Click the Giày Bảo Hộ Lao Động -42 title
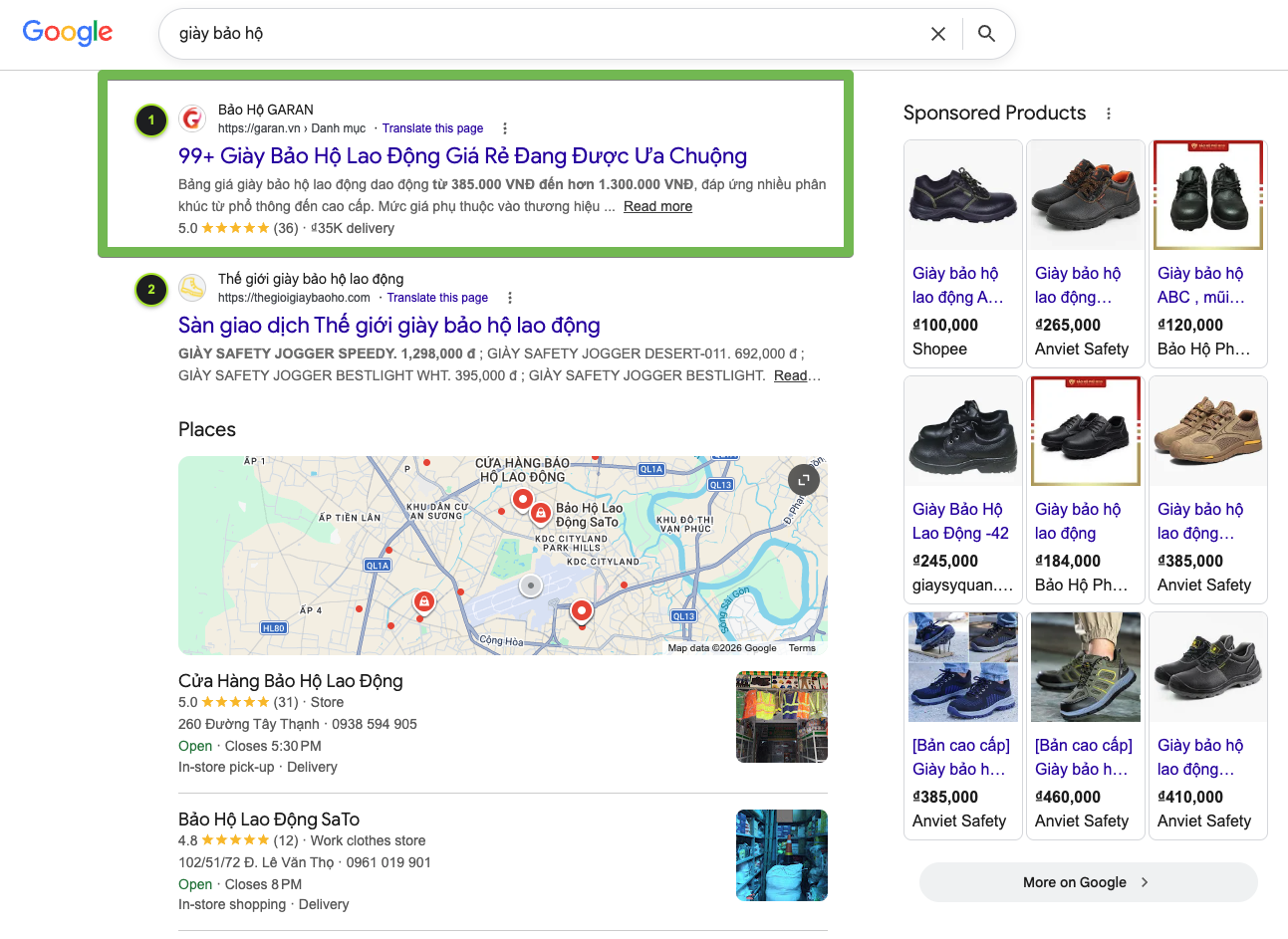The height and width of the screenshot is (939, 1288). tap(960, 521)
